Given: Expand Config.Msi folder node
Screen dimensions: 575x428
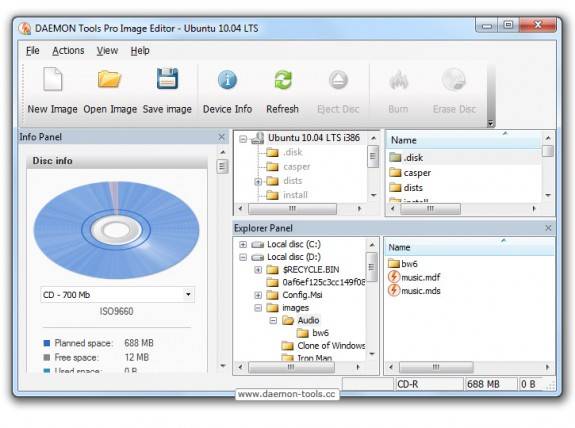Looking at the screenshot, I should click(x=258, y=295).
